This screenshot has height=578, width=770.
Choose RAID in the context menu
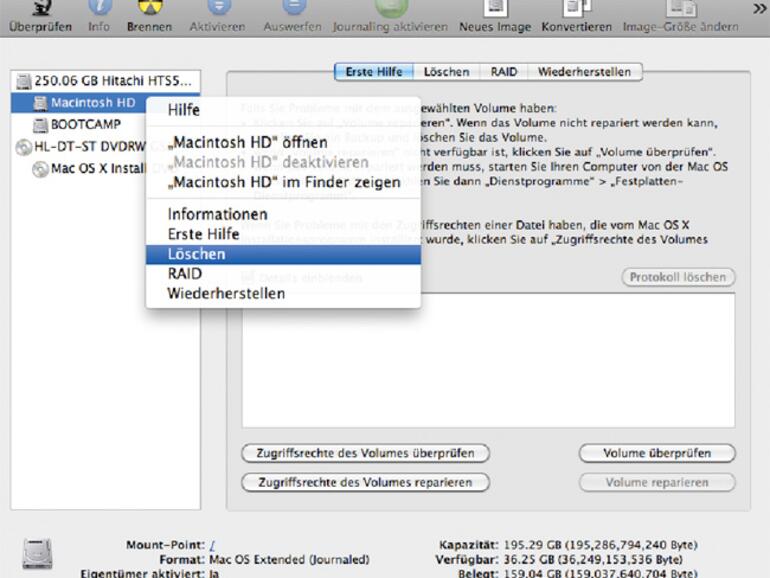[283, 274]
